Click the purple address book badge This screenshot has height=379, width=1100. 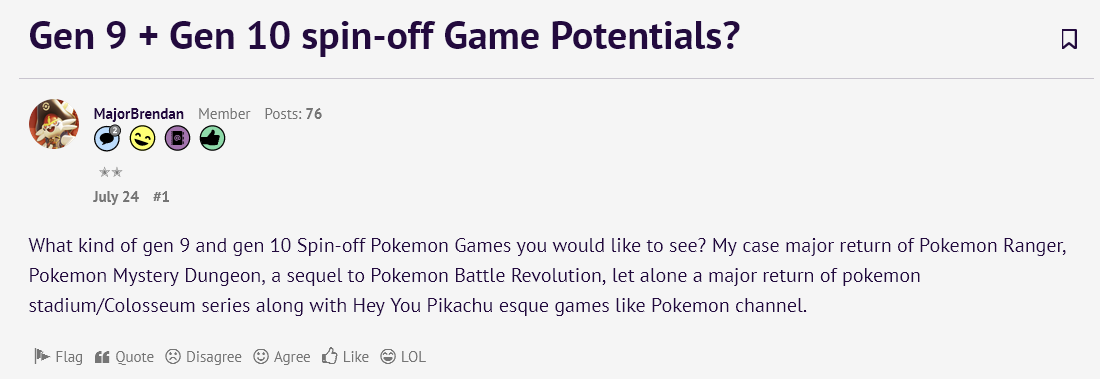click(177, 139)
